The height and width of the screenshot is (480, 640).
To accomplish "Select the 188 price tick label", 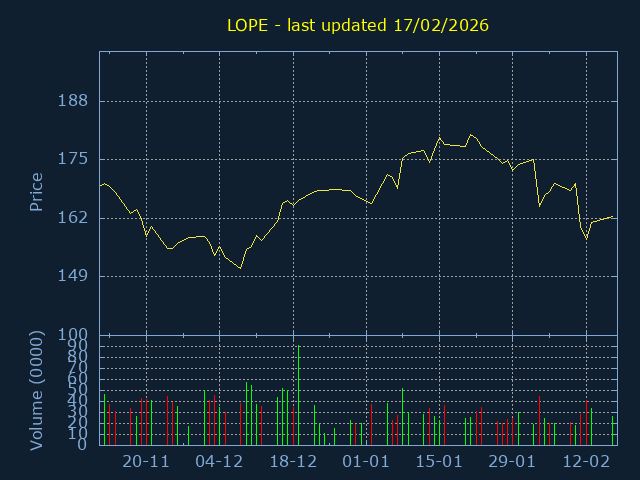I will [75, 101].
